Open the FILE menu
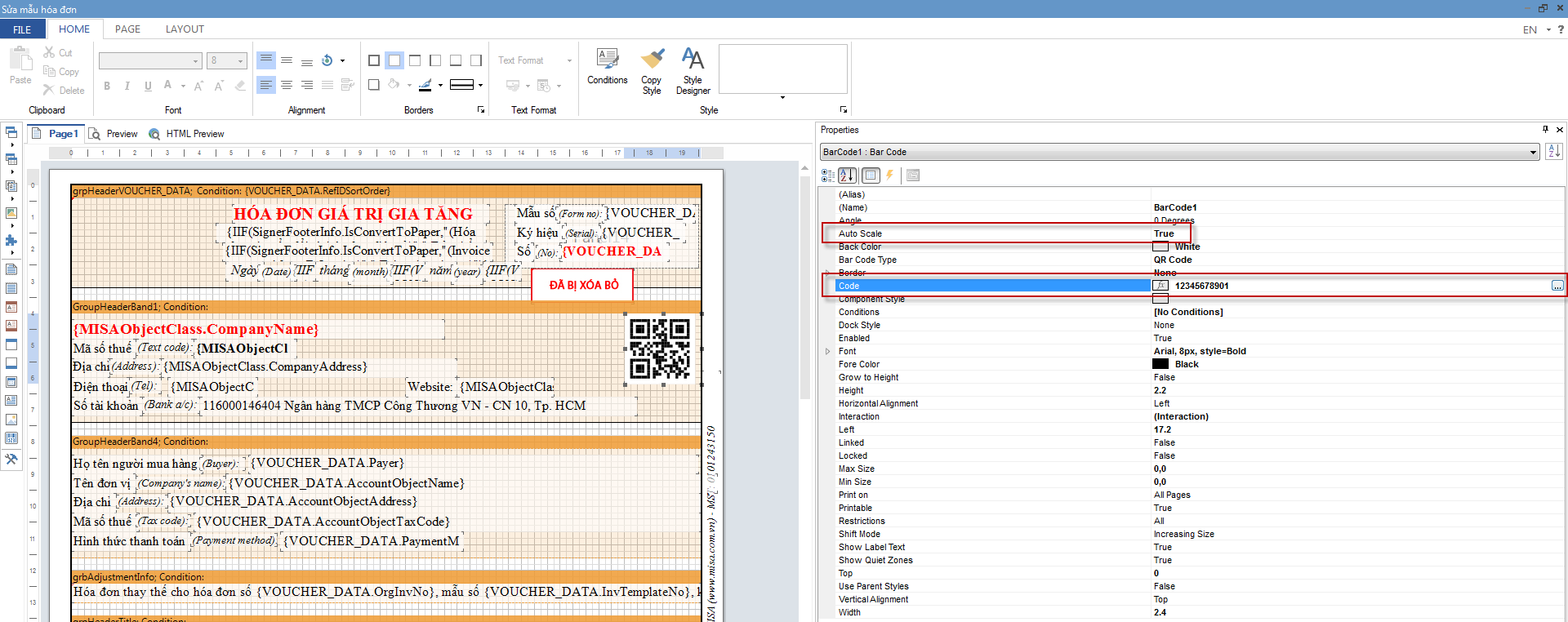Image resolution: width=1568 pixels, height=622 pixels. [x=22, y=29]
